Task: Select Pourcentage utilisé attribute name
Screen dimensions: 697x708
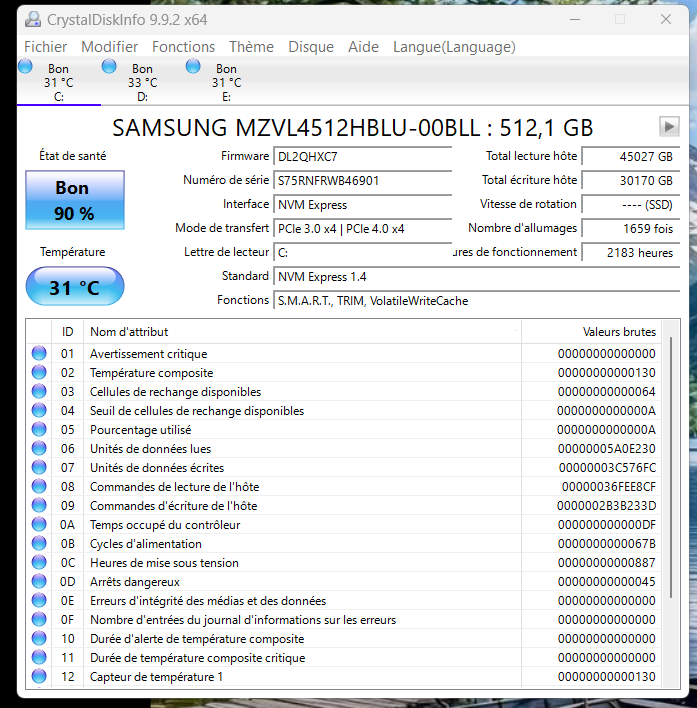Action: coord(140,429)
